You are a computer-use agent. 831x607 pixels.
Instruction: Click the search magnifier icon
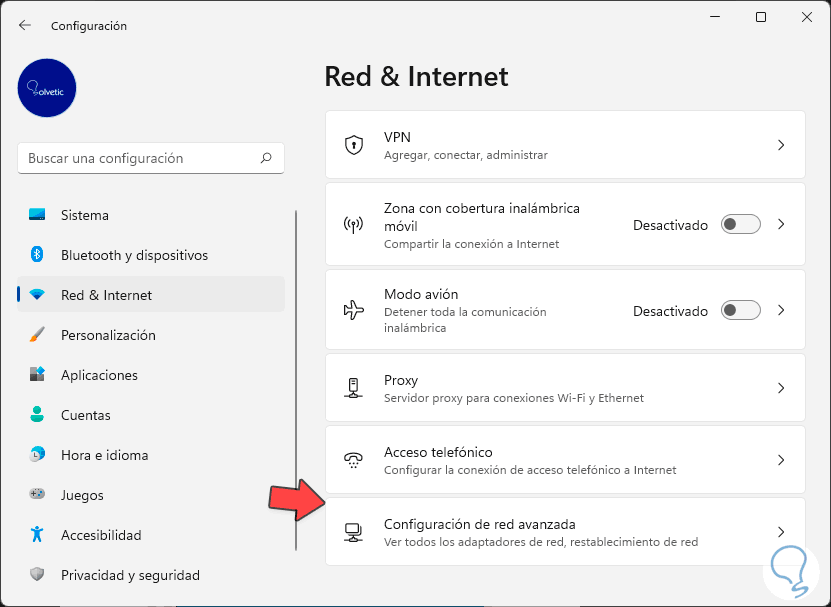(266, 158)
